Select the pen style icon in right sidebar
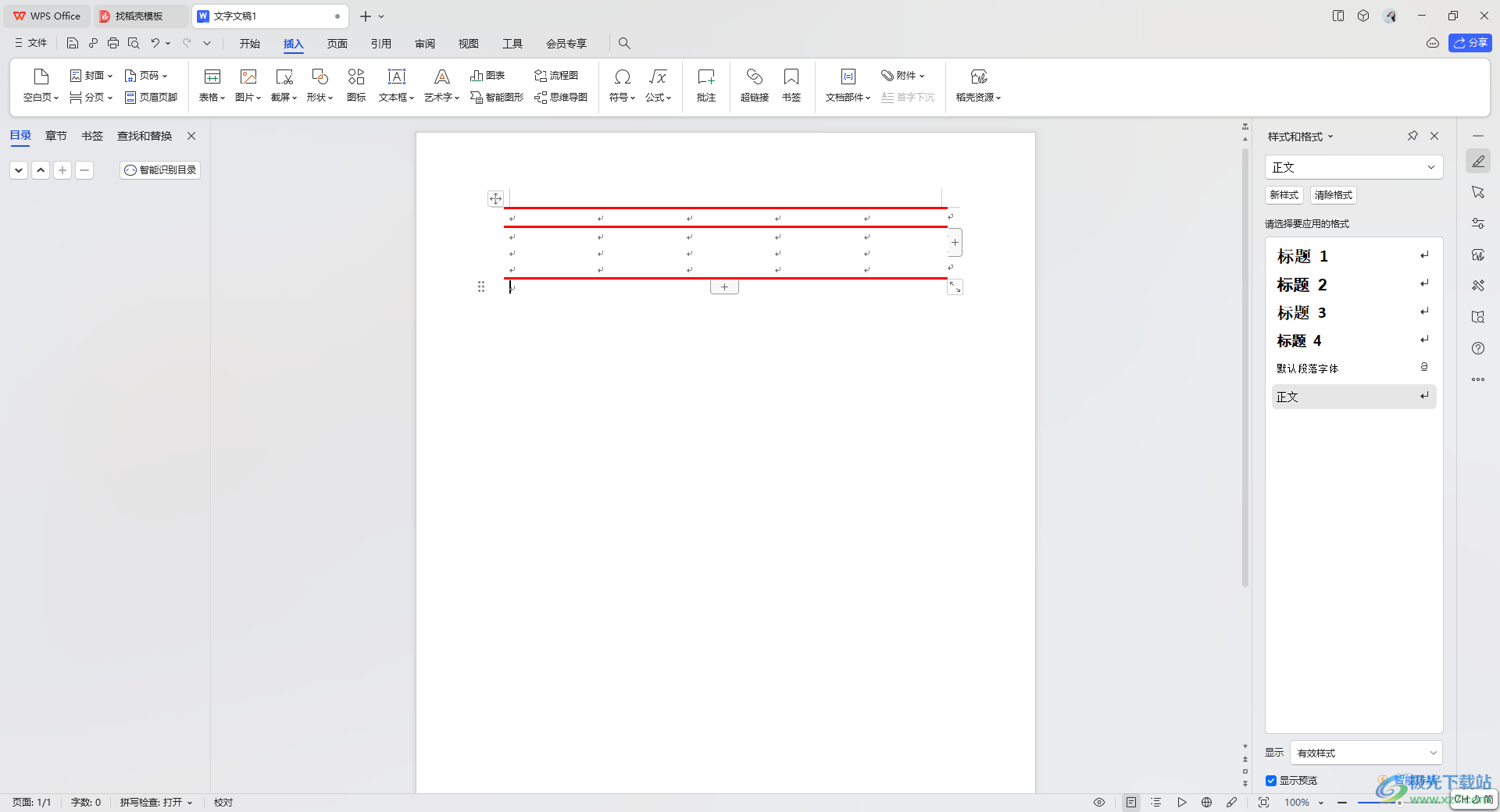The image size is (1500, 812). (1478, 161)
